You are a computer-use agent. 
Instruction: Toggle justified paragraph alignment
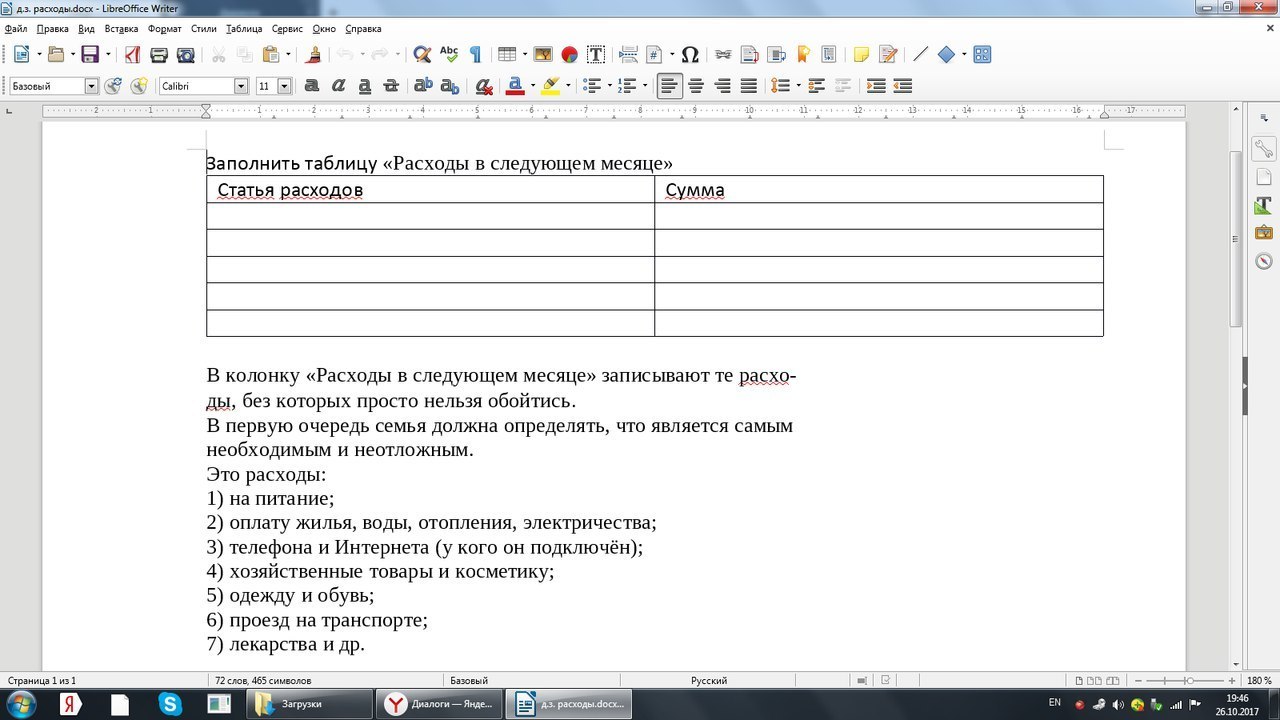[x=748, y=86]
